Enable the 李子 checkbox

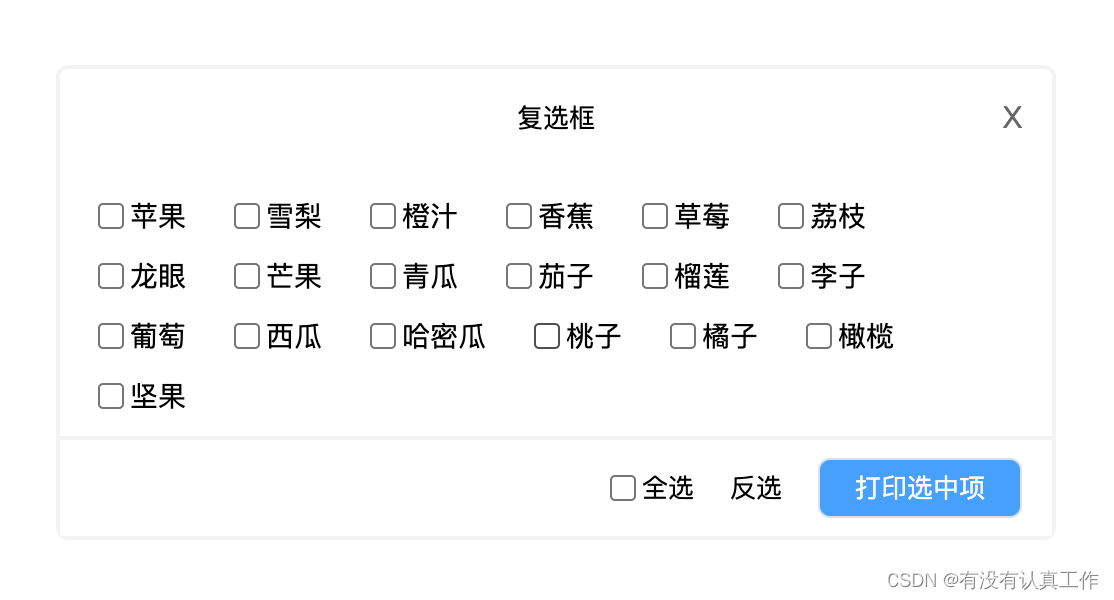790,276
